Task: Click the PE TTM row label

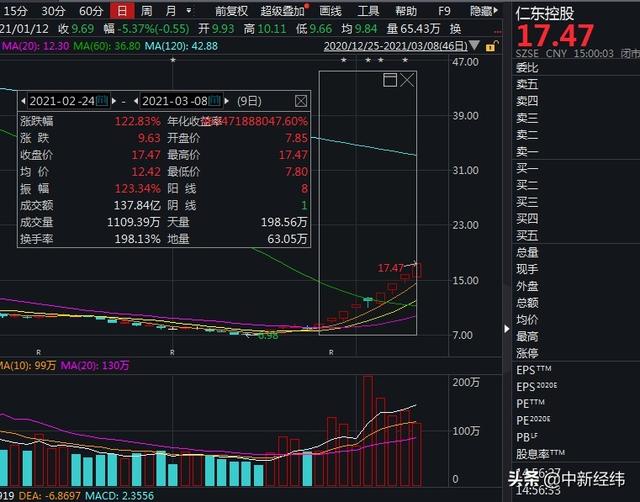Action: click(530, 404)
